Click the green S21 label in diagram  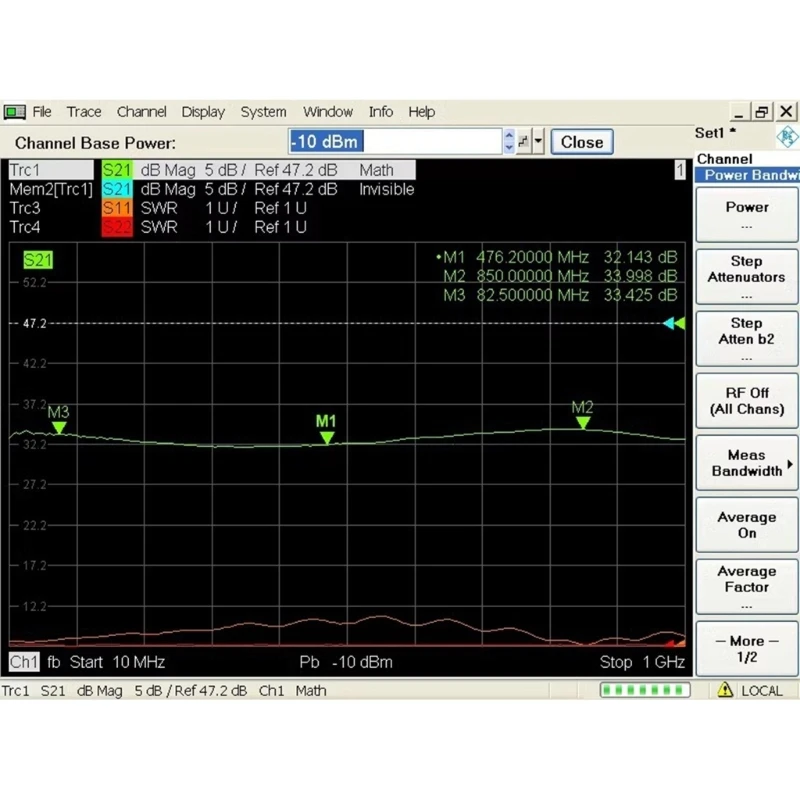[x=38, y=260]
